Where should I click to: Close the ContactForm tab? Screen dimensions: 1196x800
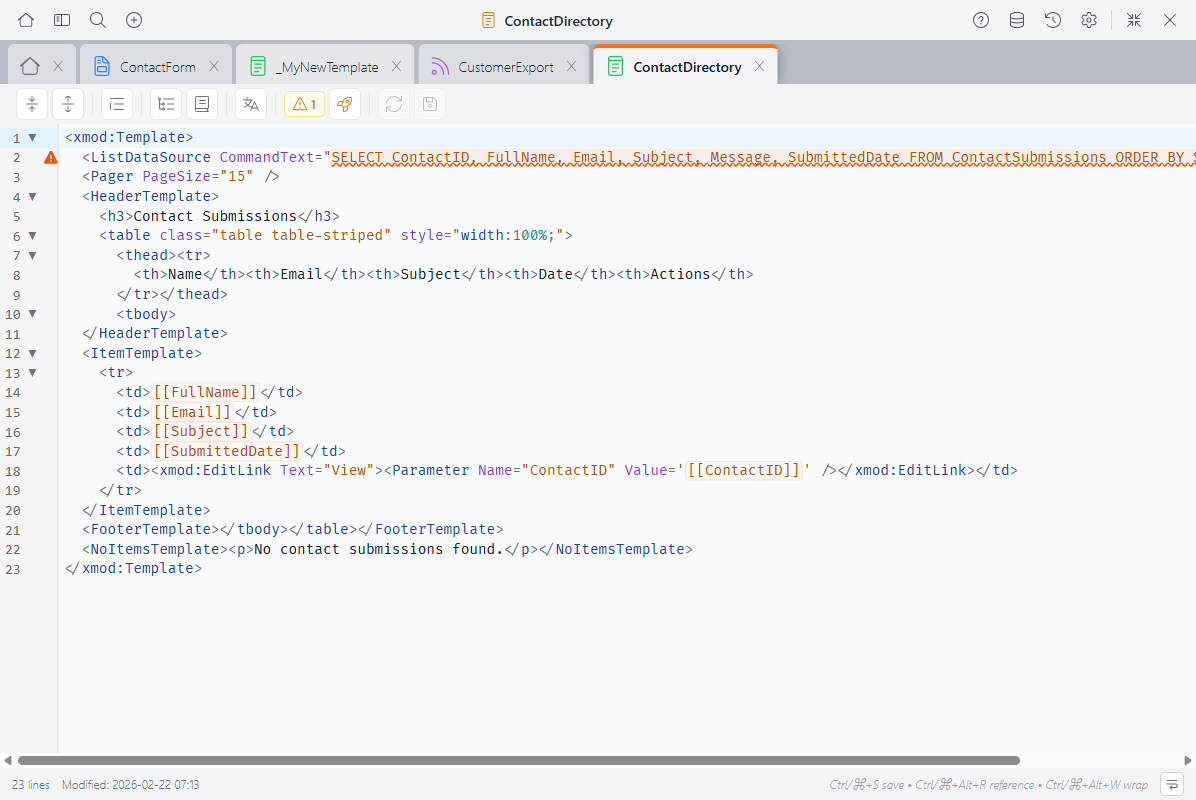pos(214,66)
